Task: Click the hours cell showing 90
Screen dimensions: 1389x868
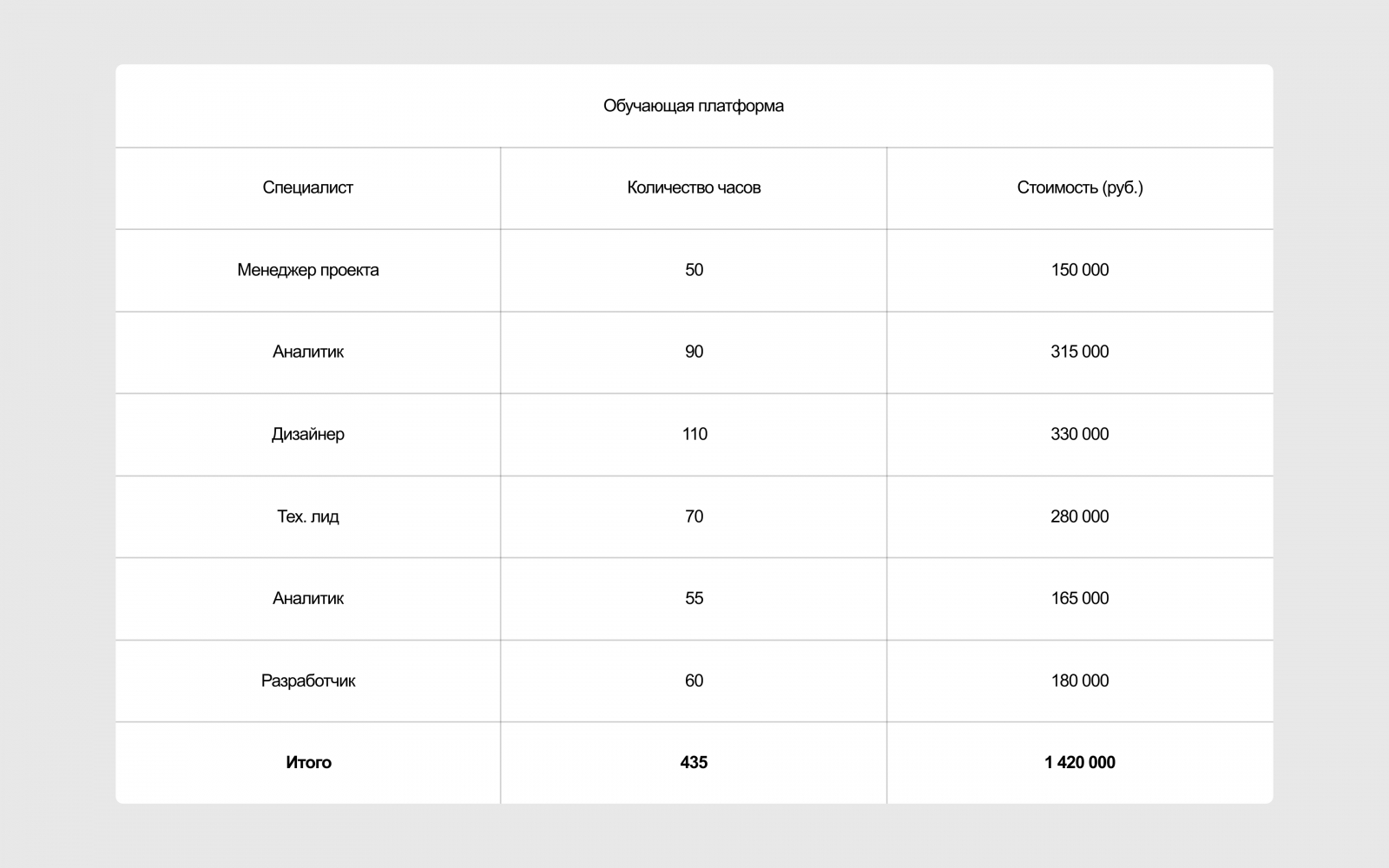Action: pyautogui.click(x=694, y=352)
